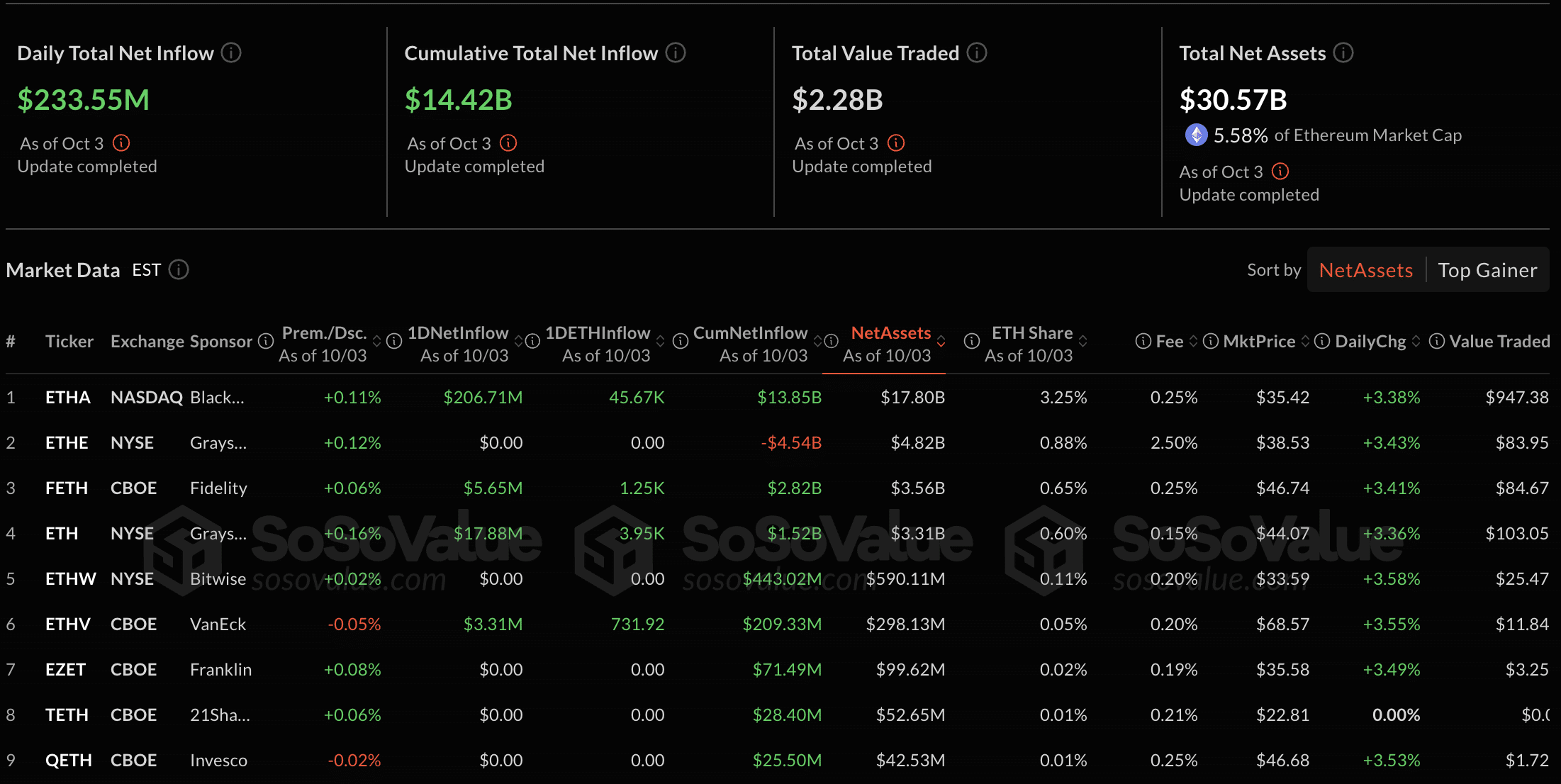Click the info icon beside the DailyChg column
The image size is (1561, 784).
tap(1321, 341)
